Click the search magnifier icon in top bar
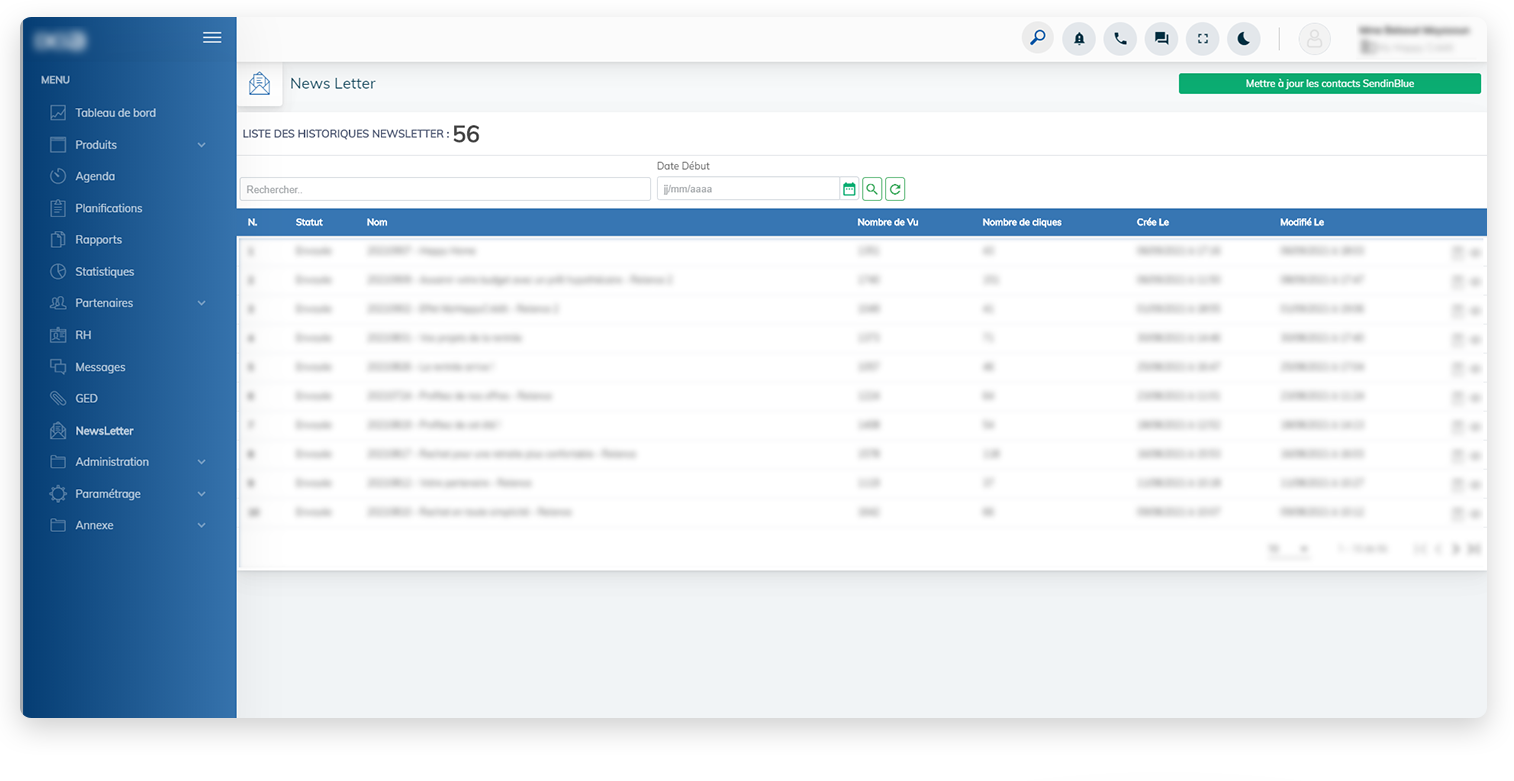 1038,39
